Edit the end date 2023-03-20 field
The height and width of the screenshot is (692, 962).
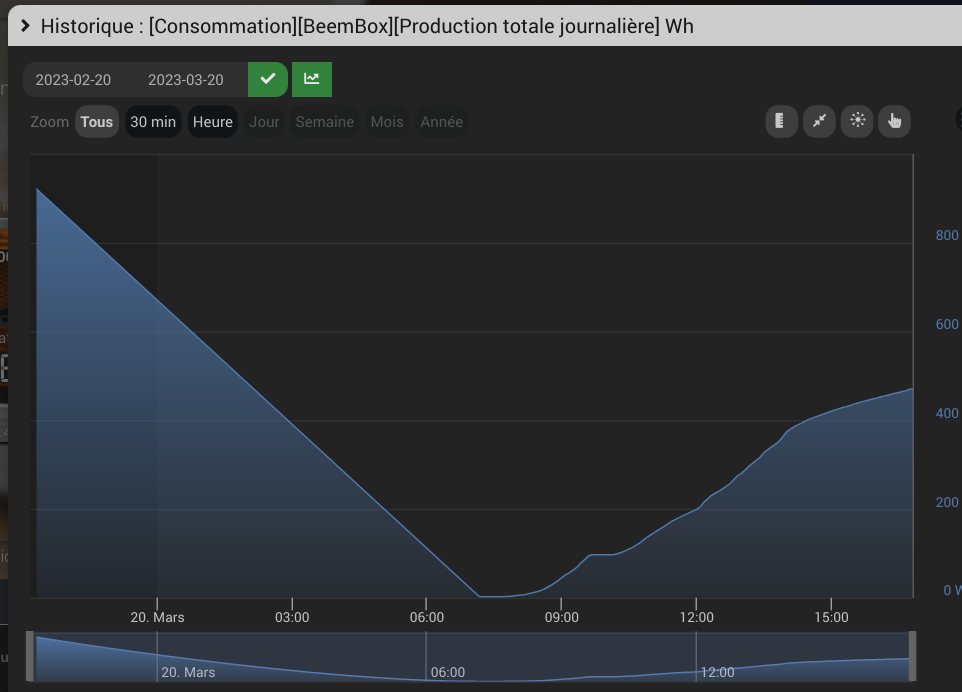click(x=186, y=80)
